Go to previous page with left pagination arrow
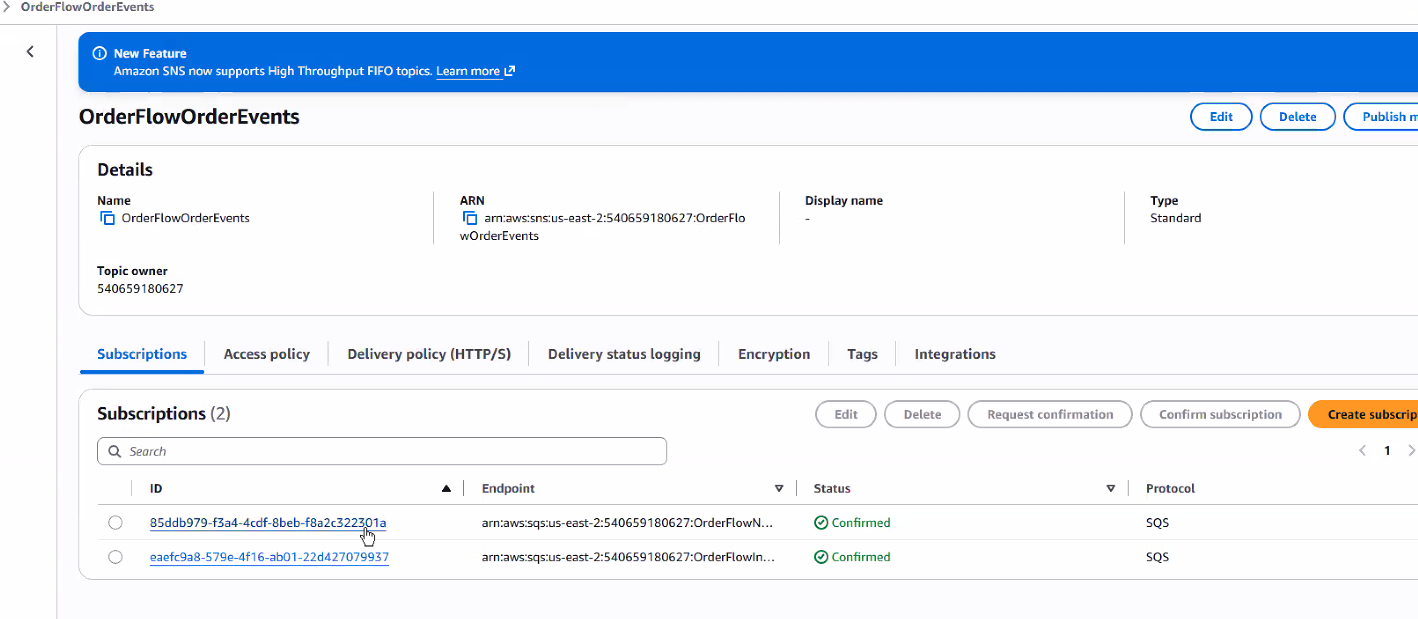Image resolution: width=1418 pixels, height=619 pixels. [x=1362, y=451]
